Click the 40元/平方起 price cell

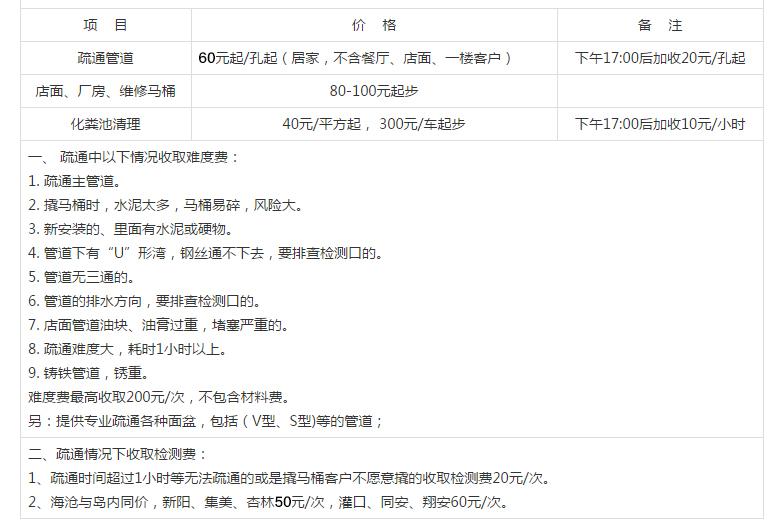tap(374, 124)
